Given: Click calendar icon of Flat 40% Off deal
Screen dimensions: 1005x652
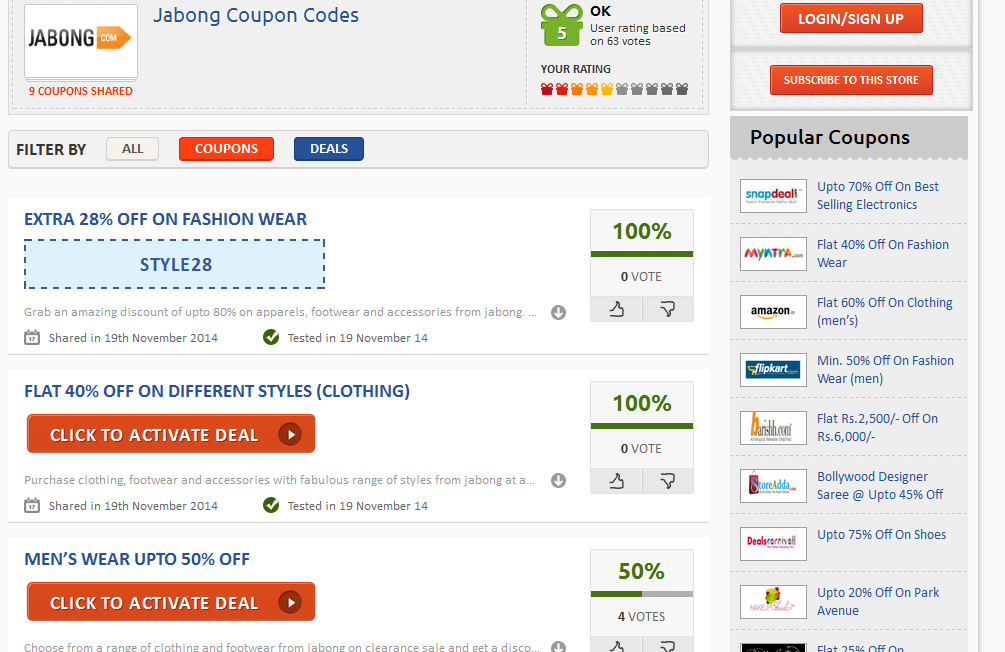Looking at the screenshot, I should click(x=32, y=505).
